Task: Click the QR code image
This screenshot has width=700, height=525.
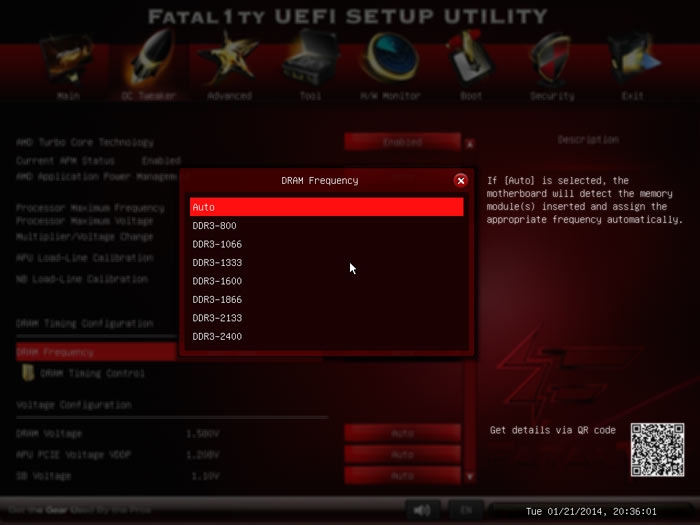Action: [657, 450]
